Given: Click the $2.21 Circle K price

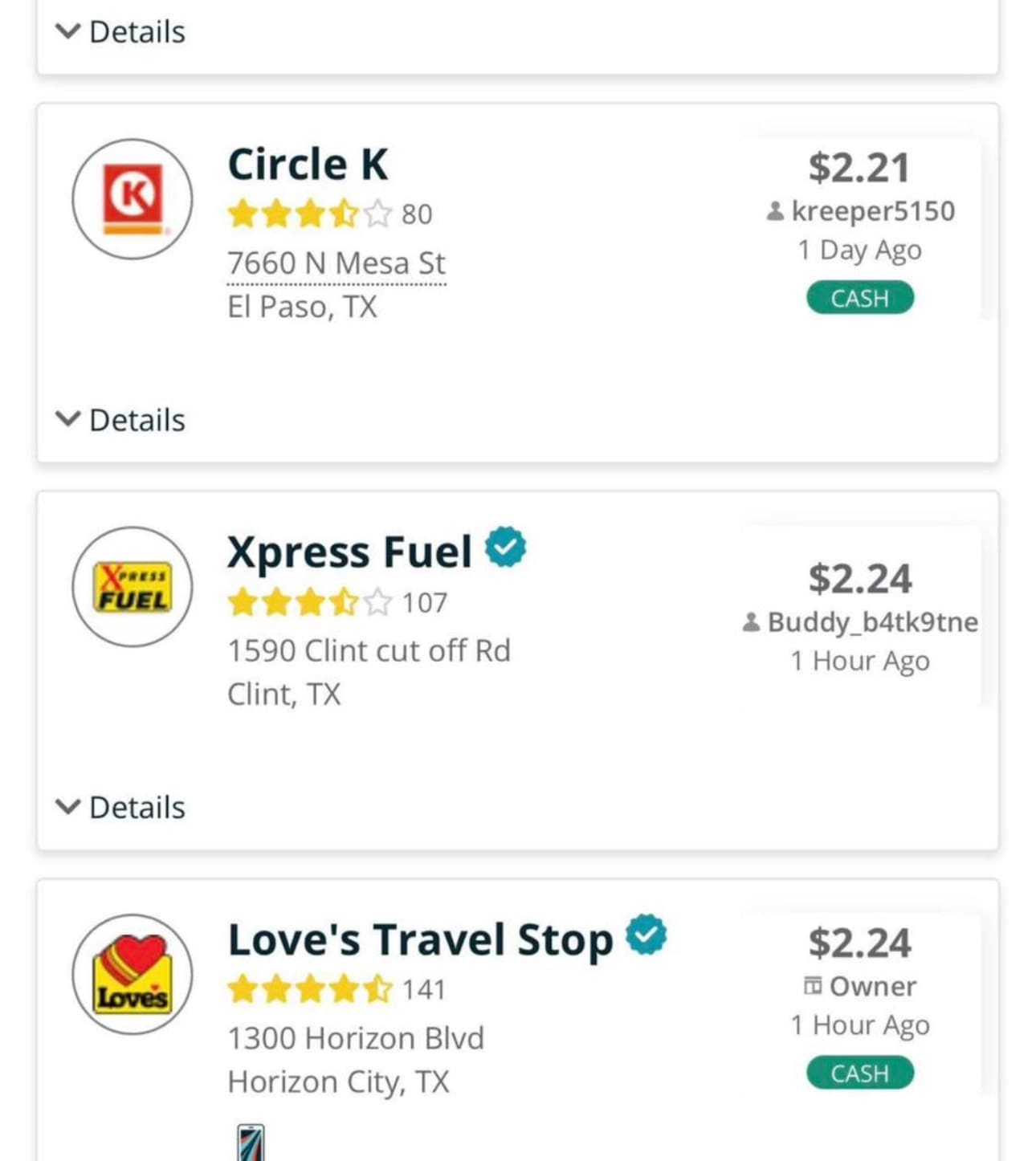Looking at the screenshot, I should (x=859, y=168).
